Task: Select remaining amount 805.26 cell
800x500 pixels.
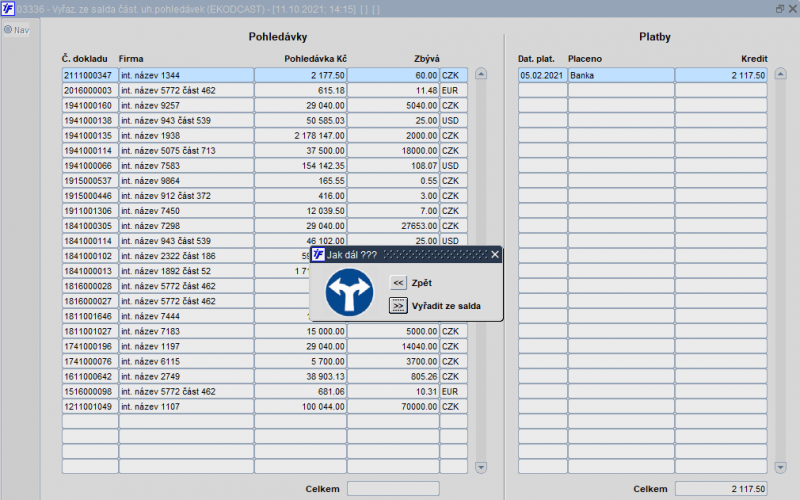Action: click(x=394, y=377)
